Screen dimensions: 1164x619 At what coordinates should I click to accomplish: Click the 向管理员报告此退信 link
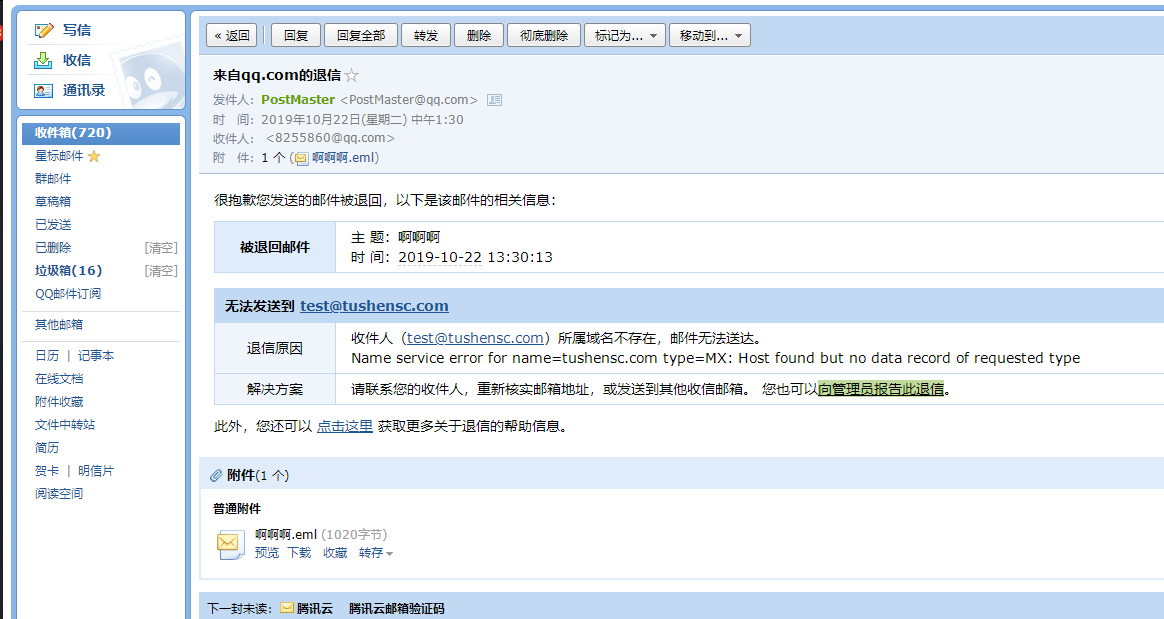pos(881,389)
